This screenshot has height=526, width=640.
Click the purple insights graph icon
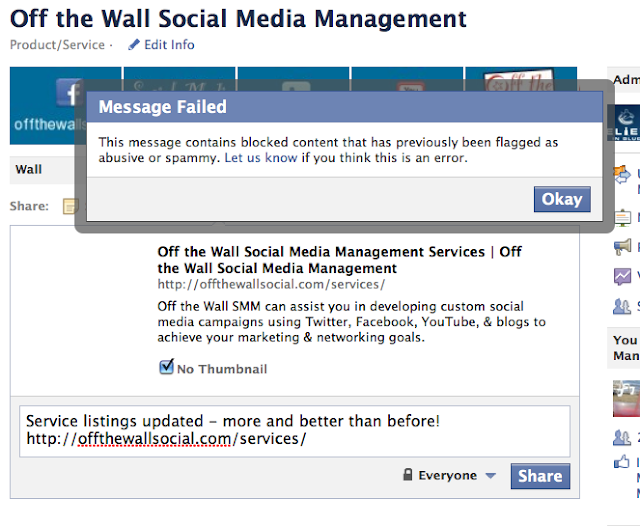pos(622,277)
